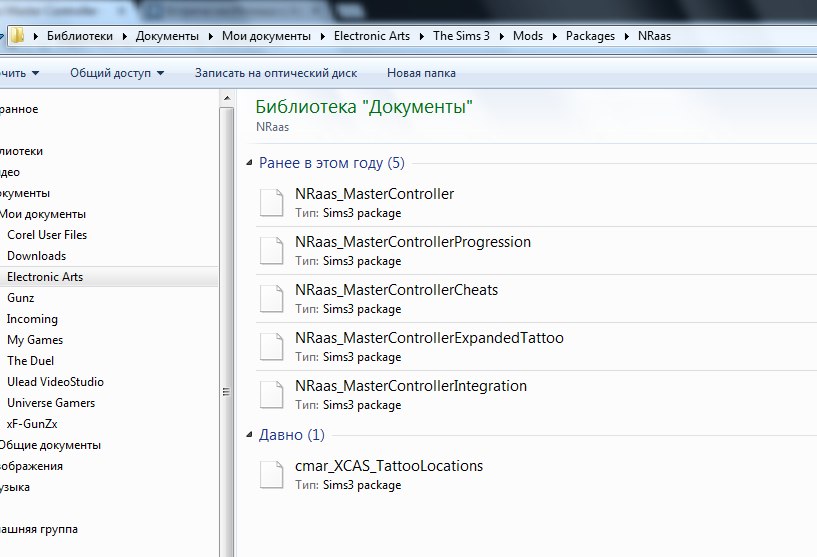Click the NRaas_MasterControllerCheats file icon

271,298
